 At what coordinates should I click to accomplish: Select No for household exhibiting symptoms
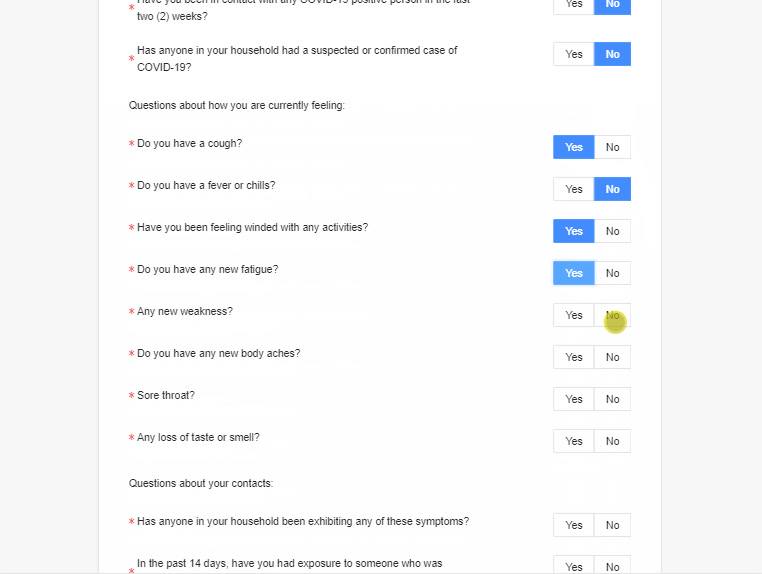(x=612, y=525)
